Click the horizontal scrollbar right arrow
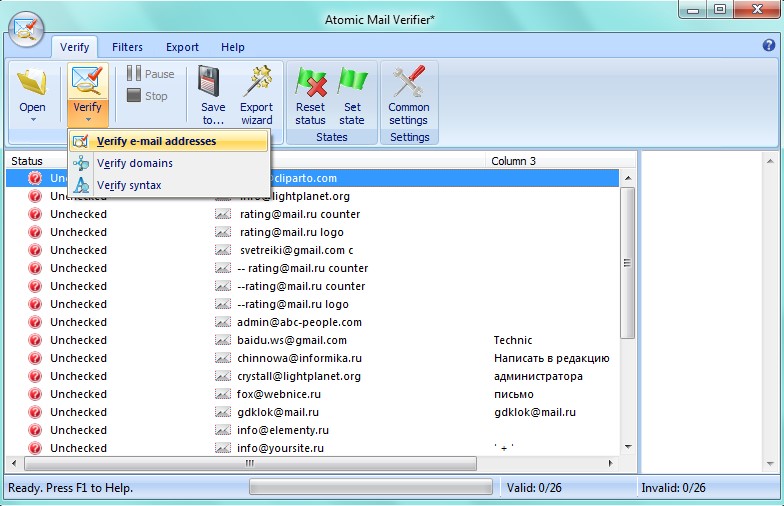Screen dimensions: 784x506 click(x=610, y=464)
